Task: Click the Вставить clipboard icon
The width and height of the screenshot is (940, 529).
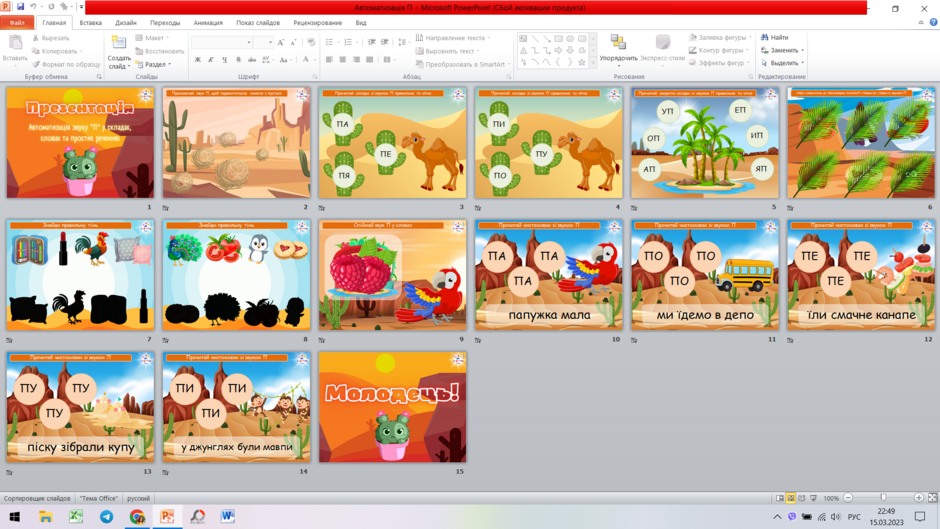Action: tap(15, 43)
